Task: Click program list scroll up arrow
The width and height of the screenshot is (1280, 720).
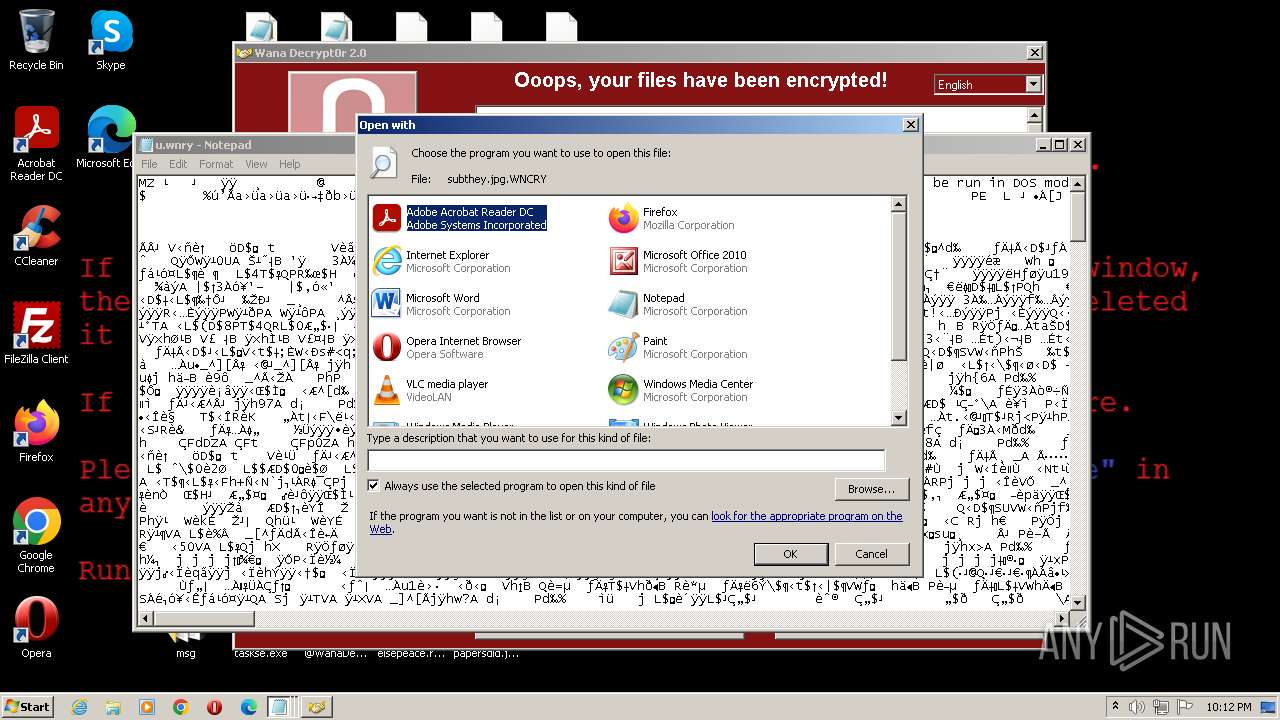Action: [x=898, y=204]
